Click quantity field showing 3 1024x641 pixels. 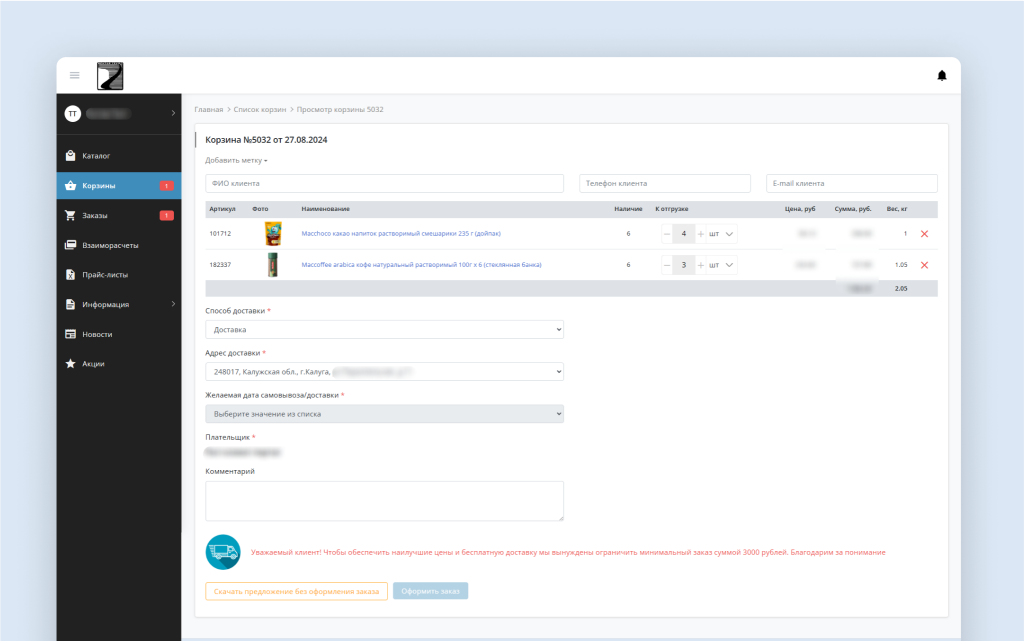click(684, 265)
